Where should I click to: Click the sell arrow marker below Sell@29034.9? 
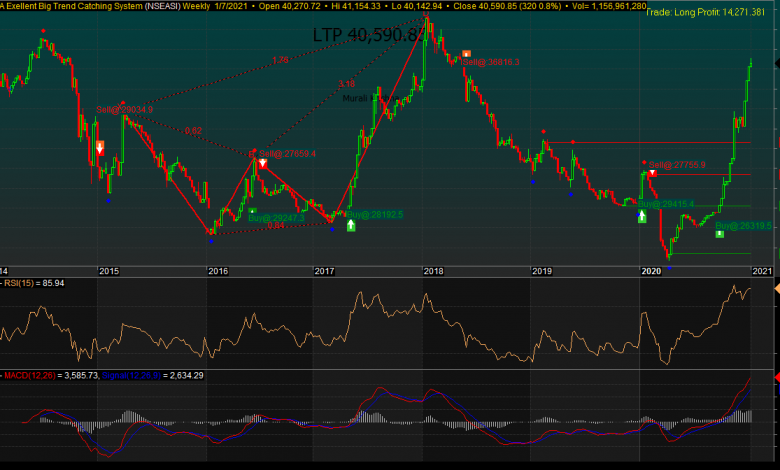pyautogui.click(x=100, y=148)
